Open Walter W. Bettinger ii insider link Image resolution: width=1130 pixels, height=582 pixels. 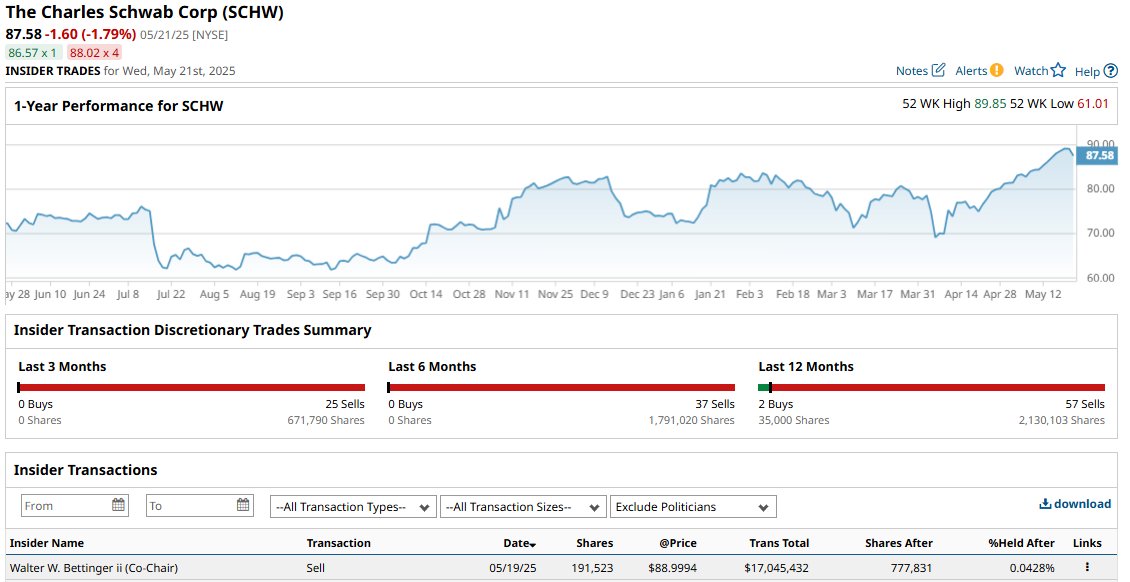94,568
